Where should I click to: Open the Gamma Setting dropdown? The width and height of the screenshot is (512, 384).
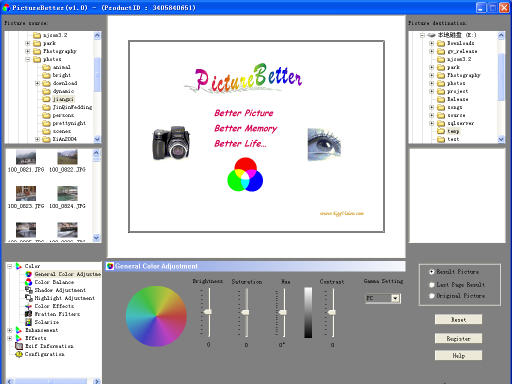pos(395,298)
